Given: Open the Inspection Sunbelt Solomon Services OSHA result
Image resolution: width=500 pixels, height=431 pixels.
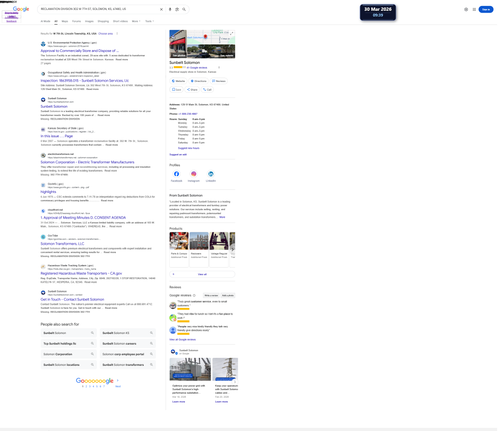Looking at the screenshot, I should pyautogui.click(x=84, y=81).
